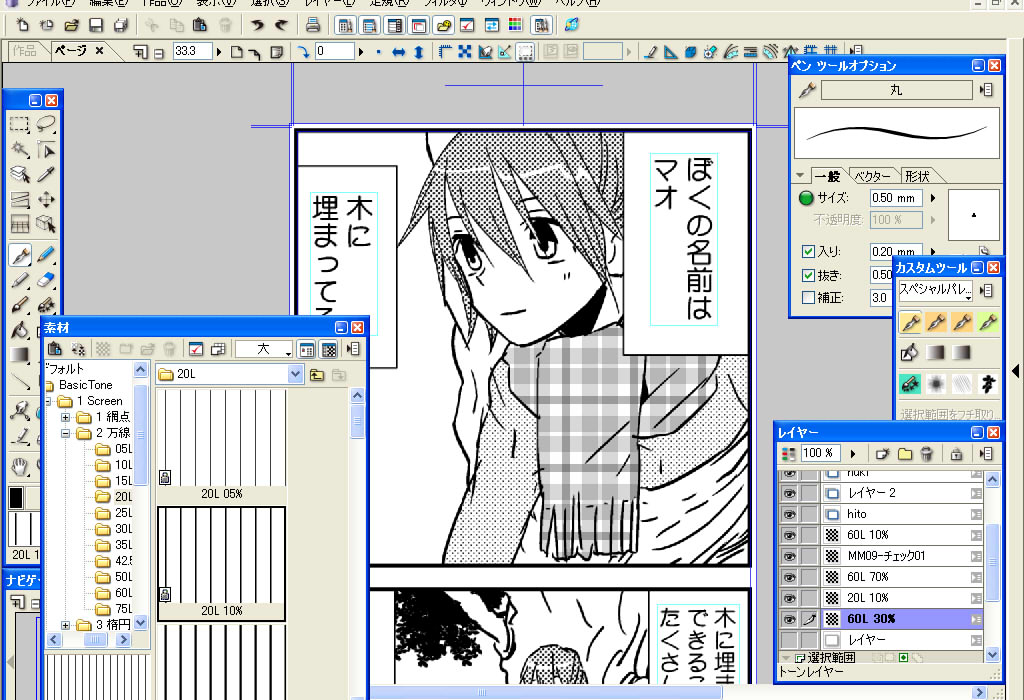Toggle the 抜き checkbox in pen options
Screen dimensions: 1024x700
[x=808, y=275]
